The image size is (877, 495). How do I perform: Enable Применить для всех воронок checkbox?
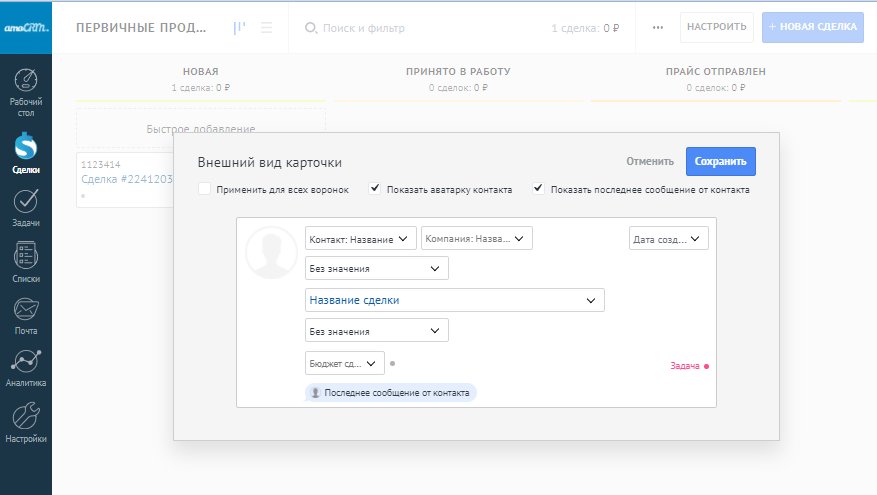click(205, 189)
